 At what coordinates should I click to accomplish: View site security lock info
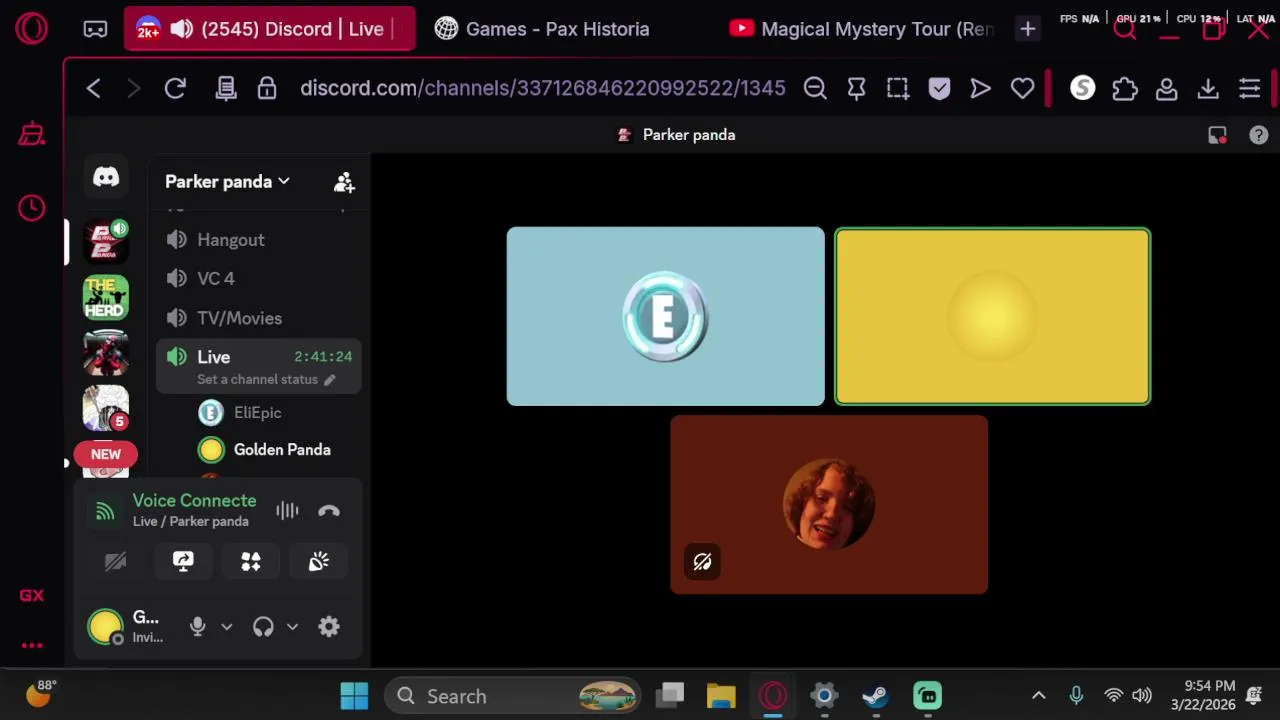(267, 88)
